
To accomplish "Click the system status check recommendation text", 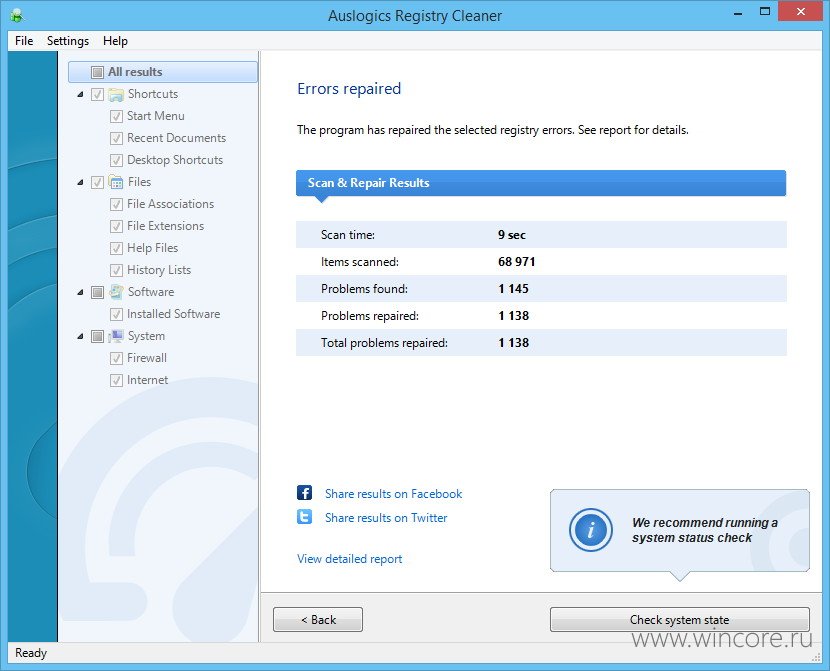I will [705, 530].
